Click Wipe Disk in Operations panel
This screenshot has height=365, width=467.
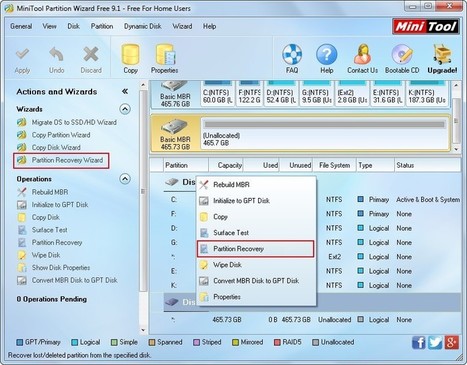(39, 255)
